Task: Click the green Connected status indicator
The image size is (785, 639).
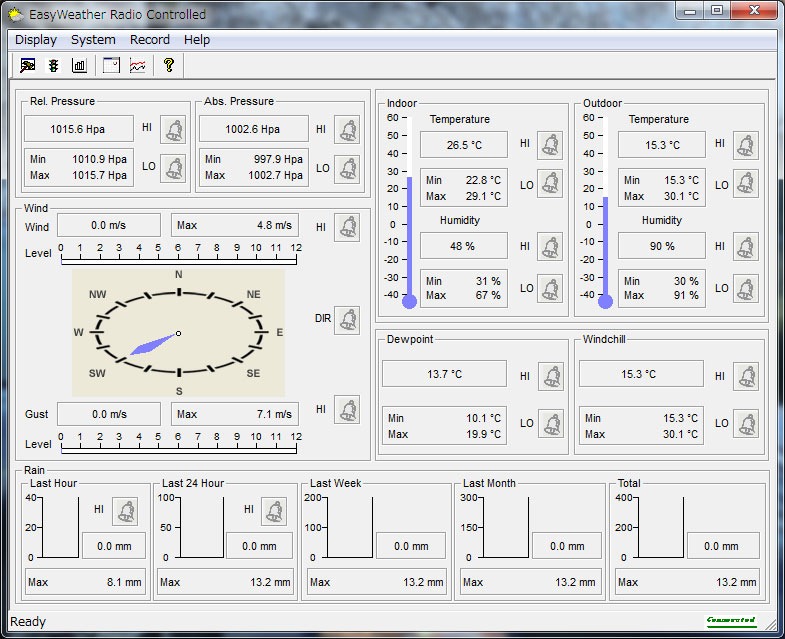Action: (x=731, y=620)
